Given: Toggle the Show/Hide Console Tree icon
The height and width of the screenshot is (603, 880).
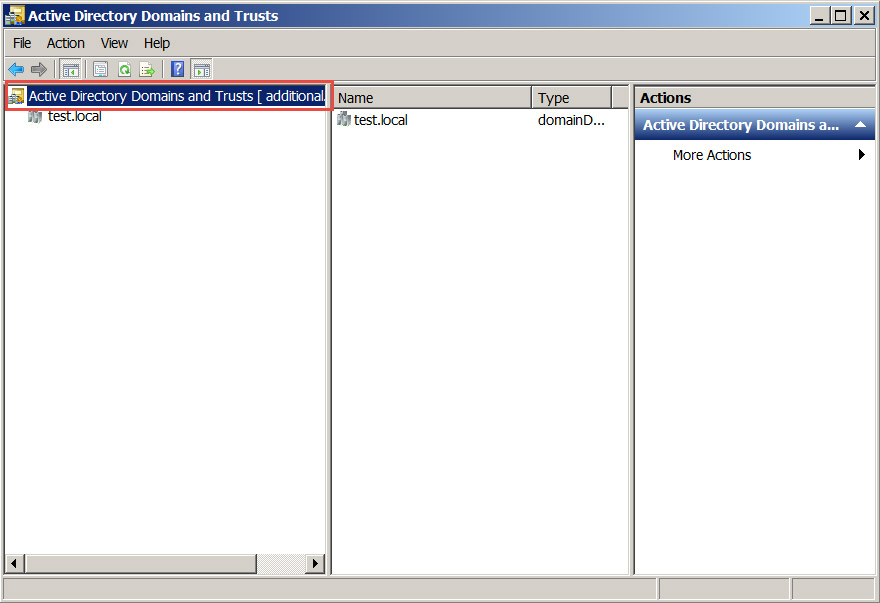Looking at the screenshot, I should click(70, 69).
